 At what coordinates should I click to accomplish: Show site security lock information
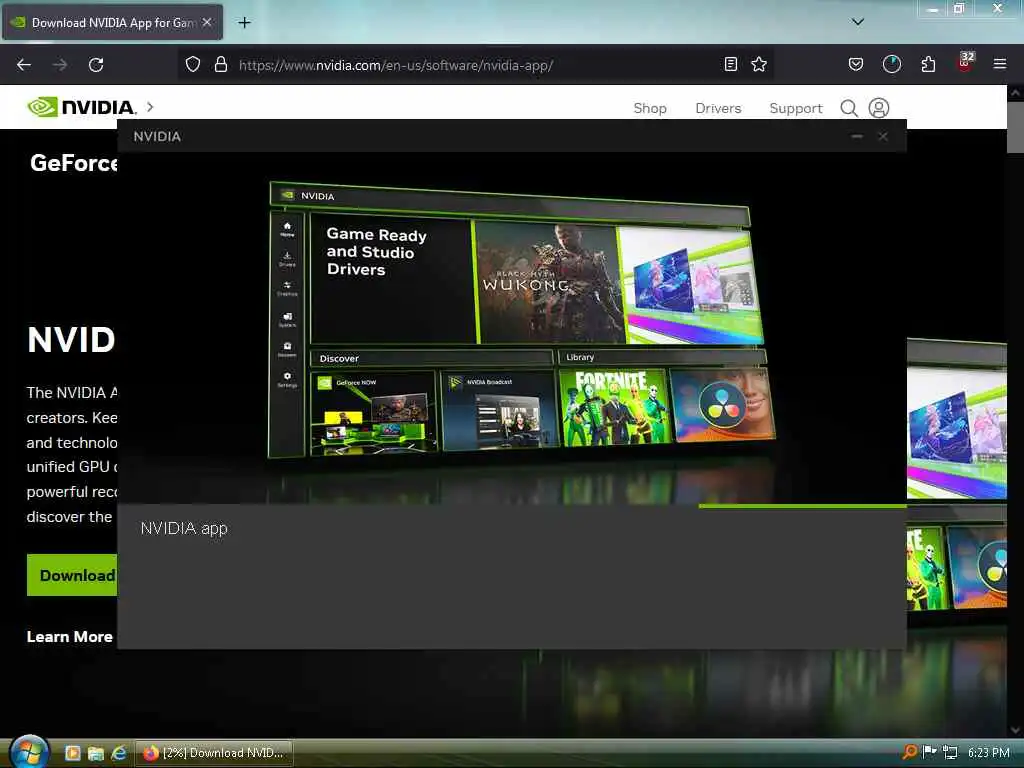click(x=221, y=65)
